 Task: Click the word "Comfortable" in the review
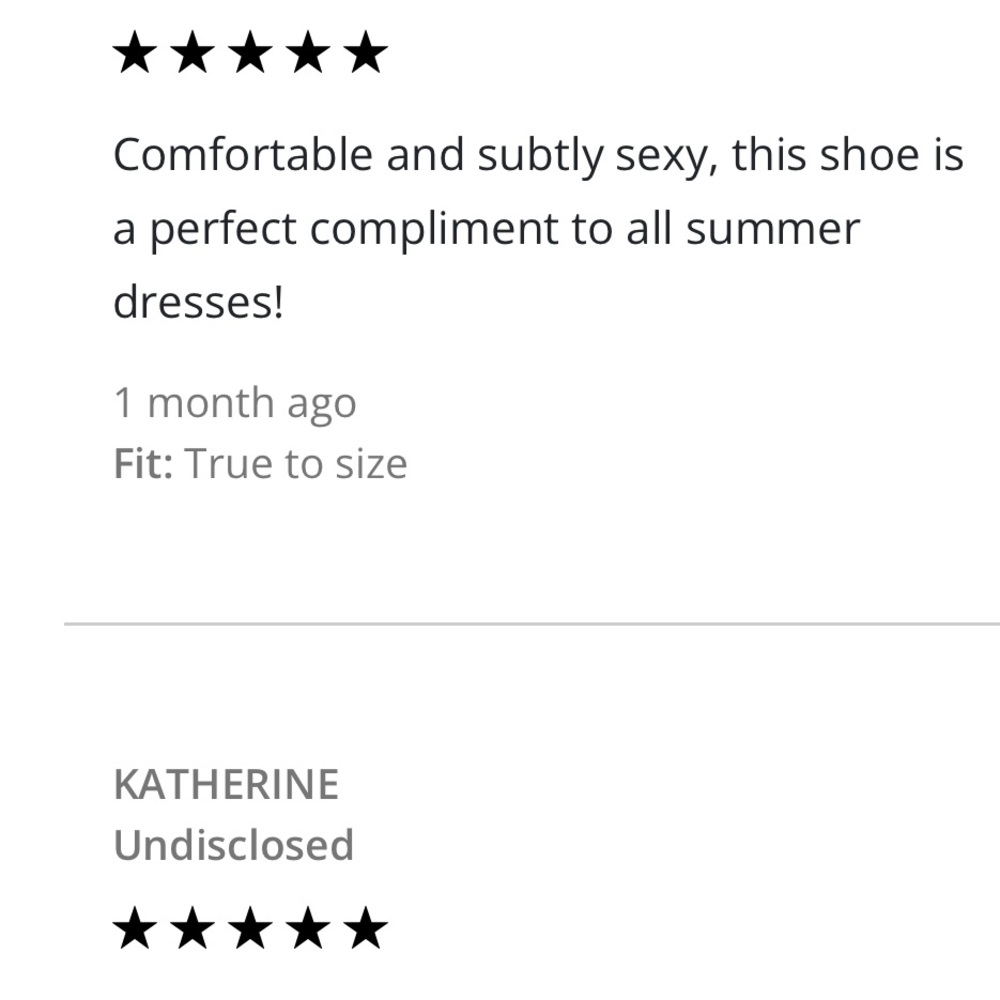pyautogui.click(x=243, y=155)
